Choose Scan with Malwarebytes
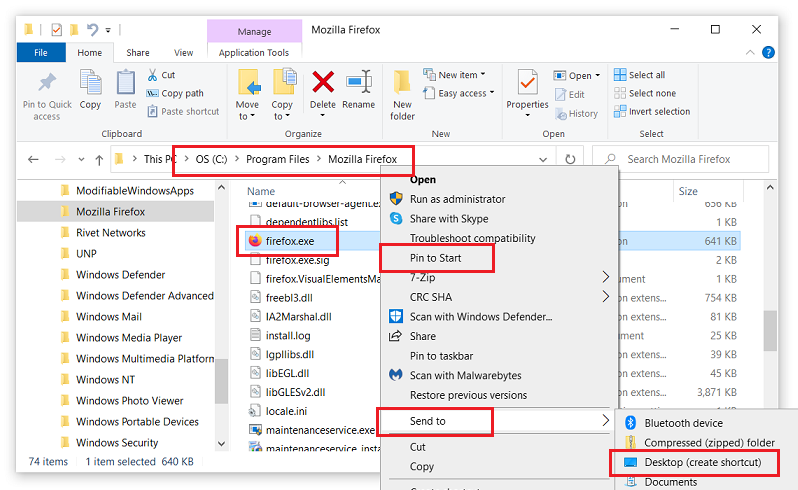798x490 pixels. click(x=466, y=376)
